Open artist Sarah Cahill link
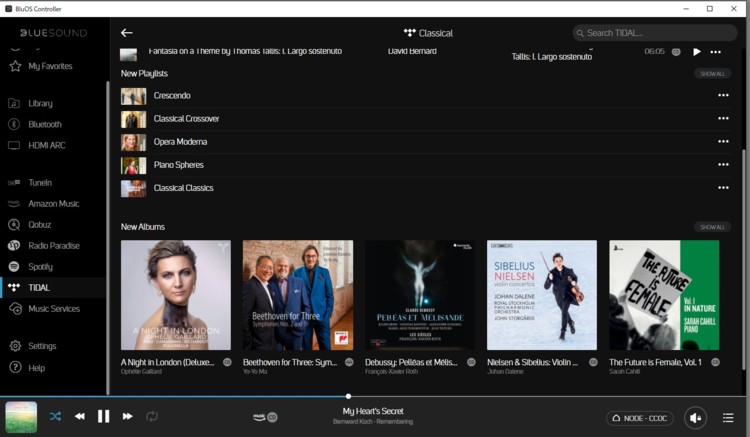750x437 pixels. coord(624,371)
